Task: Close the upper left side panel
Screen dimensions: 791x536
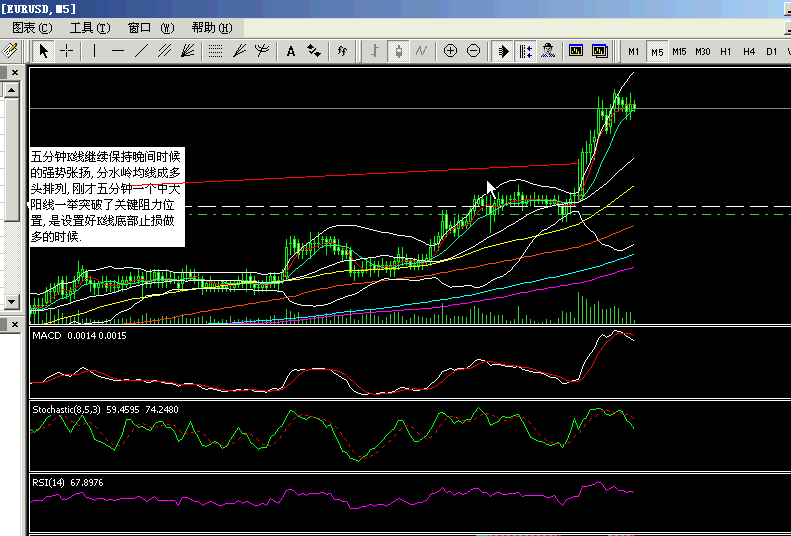Action: 15,73
